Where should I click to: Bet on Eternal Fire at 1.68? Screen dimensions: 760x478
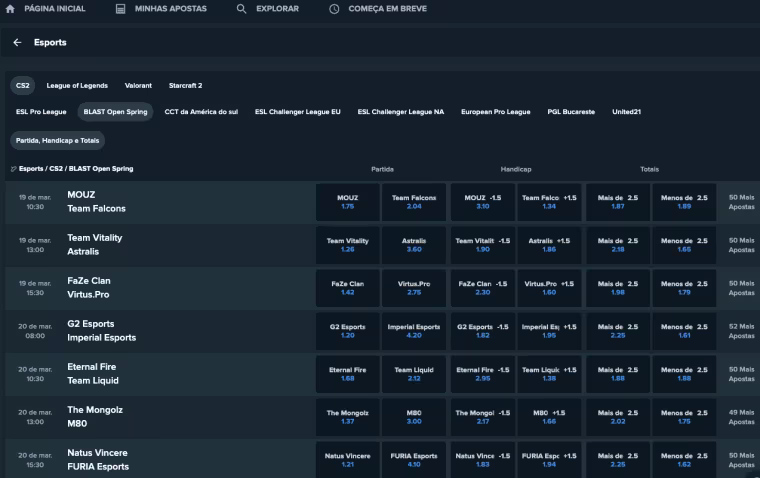(x=348, y=374)
